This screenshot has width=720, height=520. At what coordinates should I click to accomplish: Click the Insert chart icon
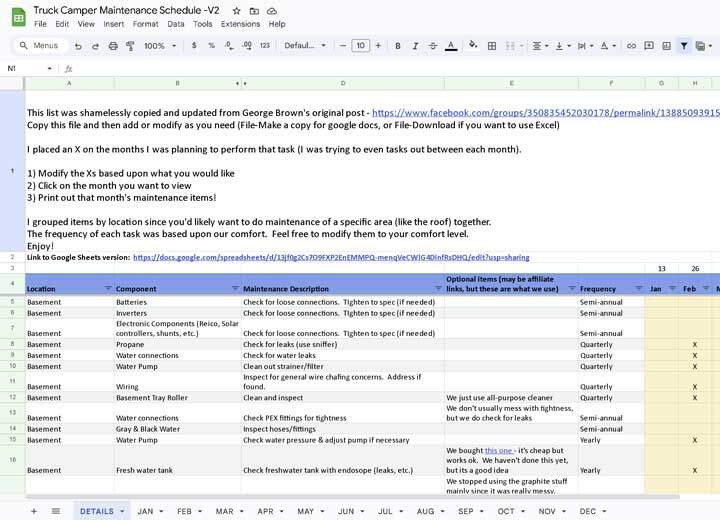(x=666, y=45)
